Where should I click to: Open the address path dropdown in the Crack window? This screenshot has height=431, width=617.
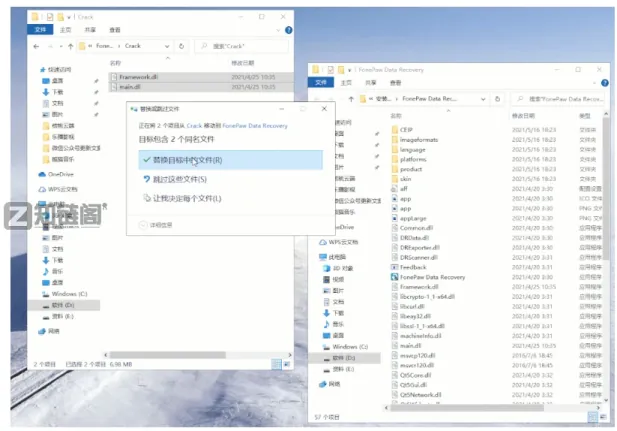tap(167, 46)
